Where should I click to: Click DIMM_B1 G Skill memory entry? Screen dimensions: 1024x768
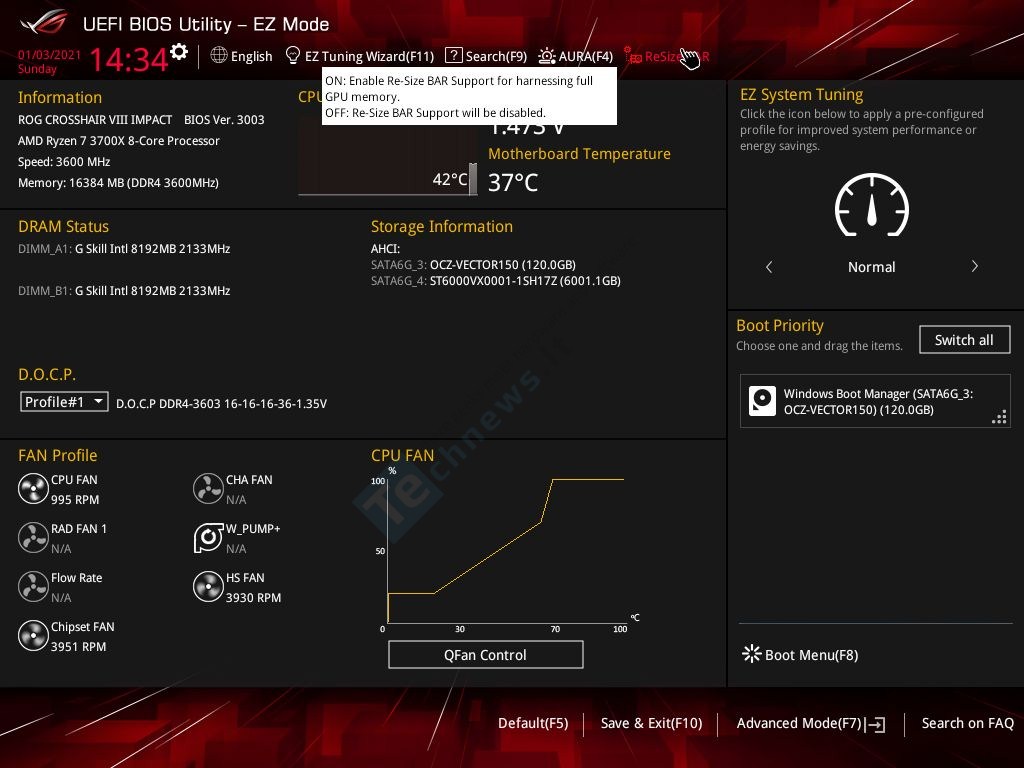tap(124, 291)
